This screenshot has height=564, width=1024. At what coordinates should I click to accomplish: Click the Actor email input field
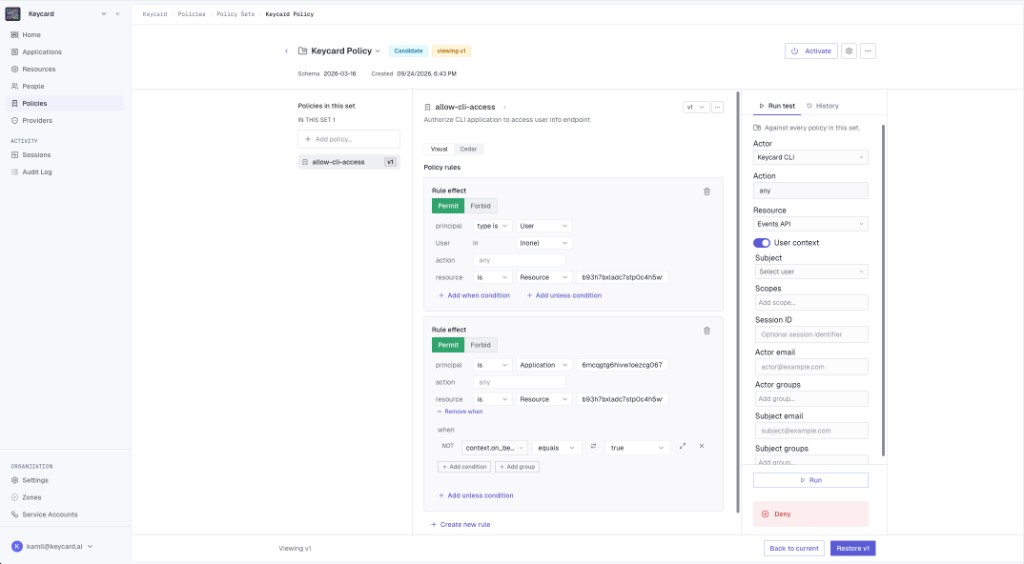point(812,367)
